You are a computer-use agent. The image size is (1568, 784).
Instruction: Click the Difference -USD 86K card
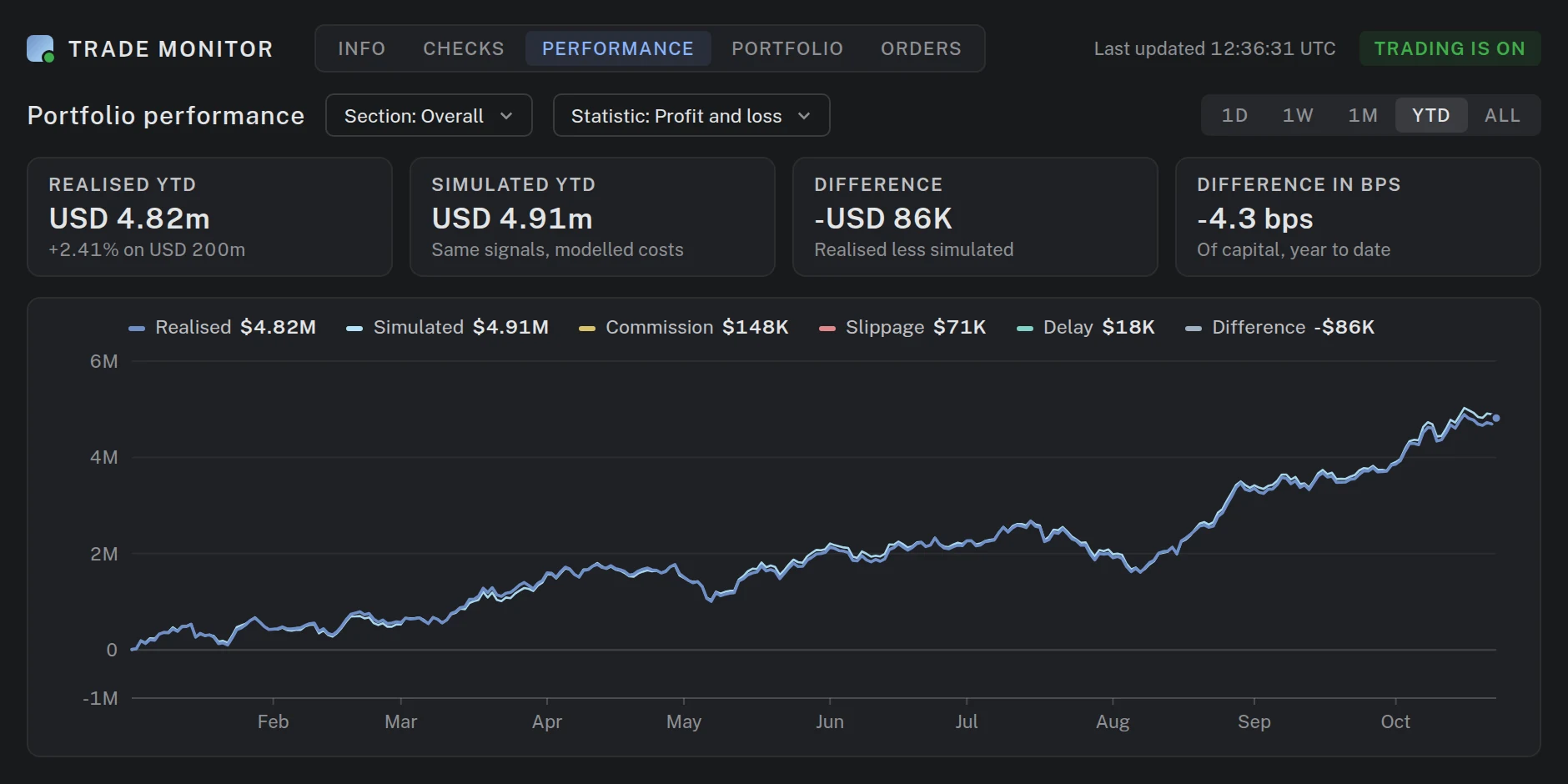pos(975,217)
